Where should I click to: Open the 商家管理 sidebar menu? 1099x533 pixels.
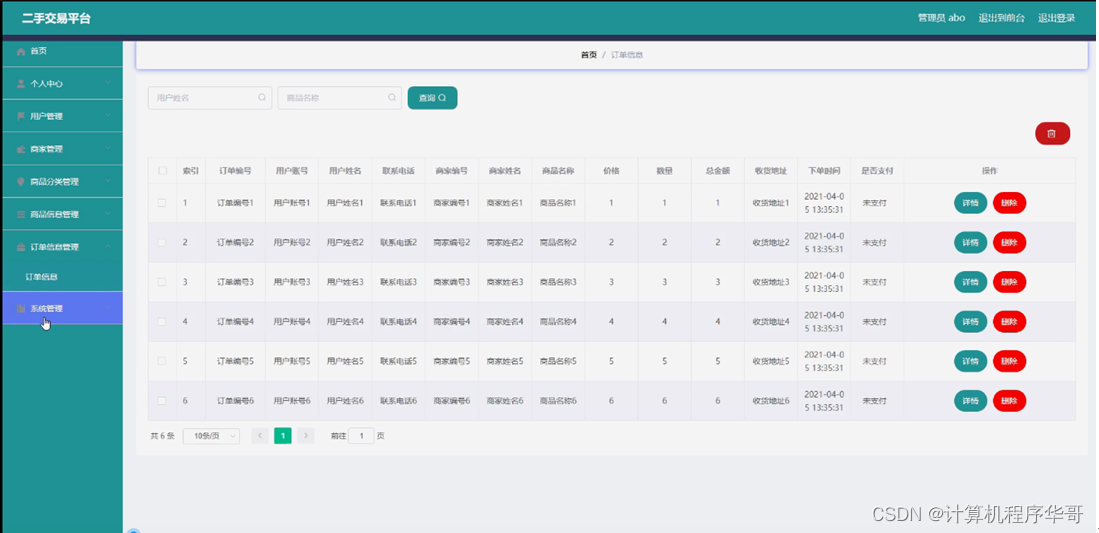click(x=62, y=149)
